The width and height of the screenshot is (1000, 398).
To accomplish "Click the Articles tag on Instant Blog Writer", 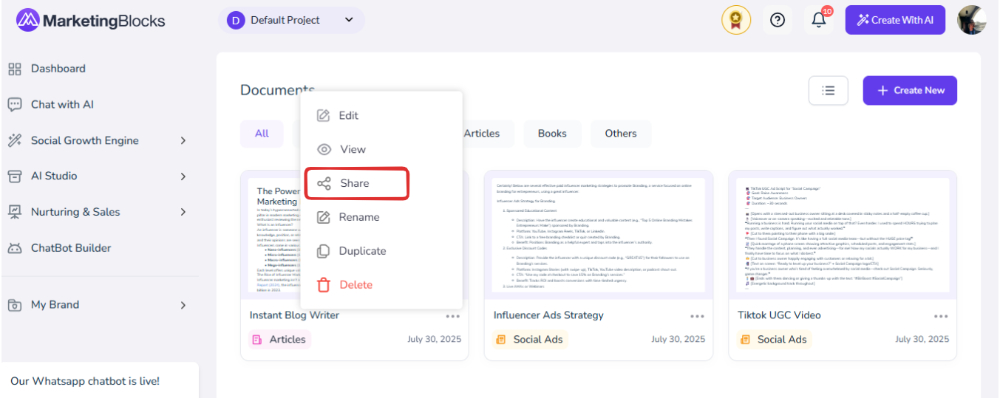I will 280,339.
